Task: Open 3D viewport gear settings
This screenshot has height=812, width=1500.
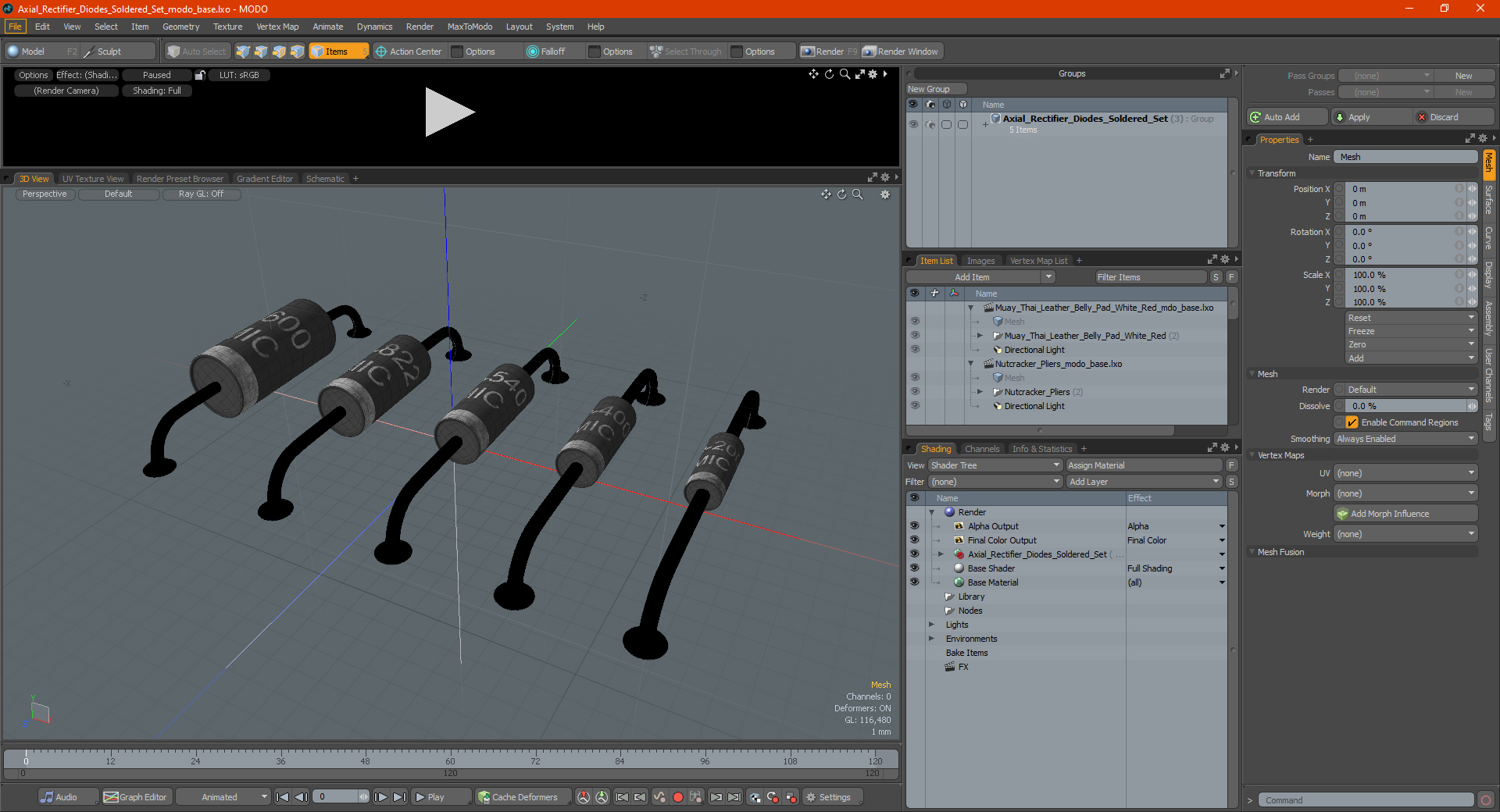Action: tap(885, 194)
